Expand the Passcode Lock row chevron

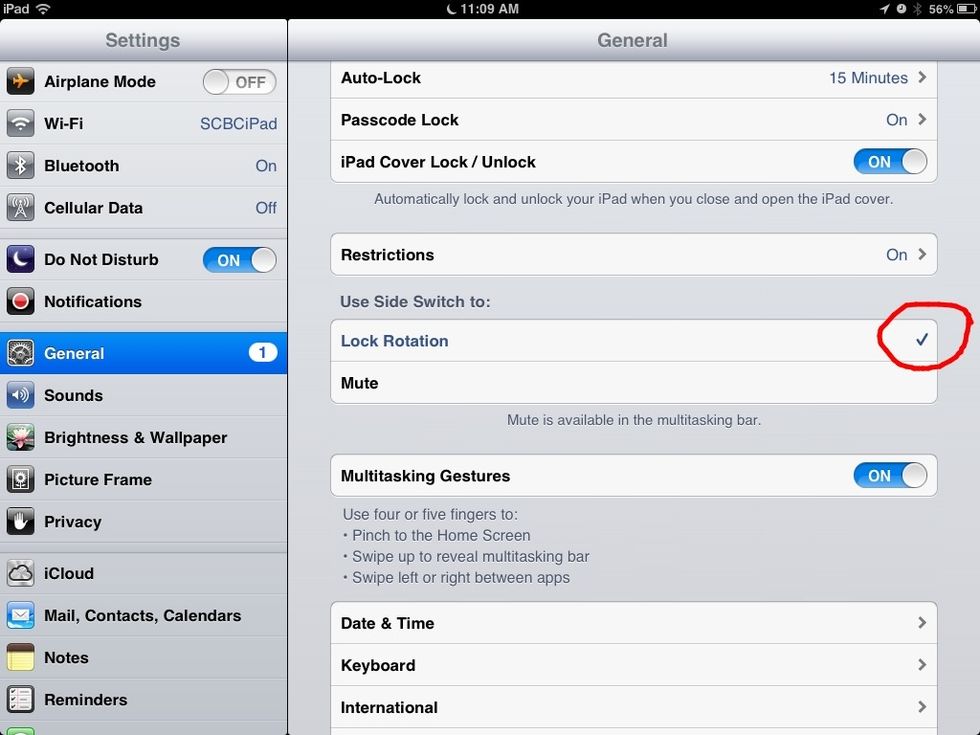pos(921,120)
